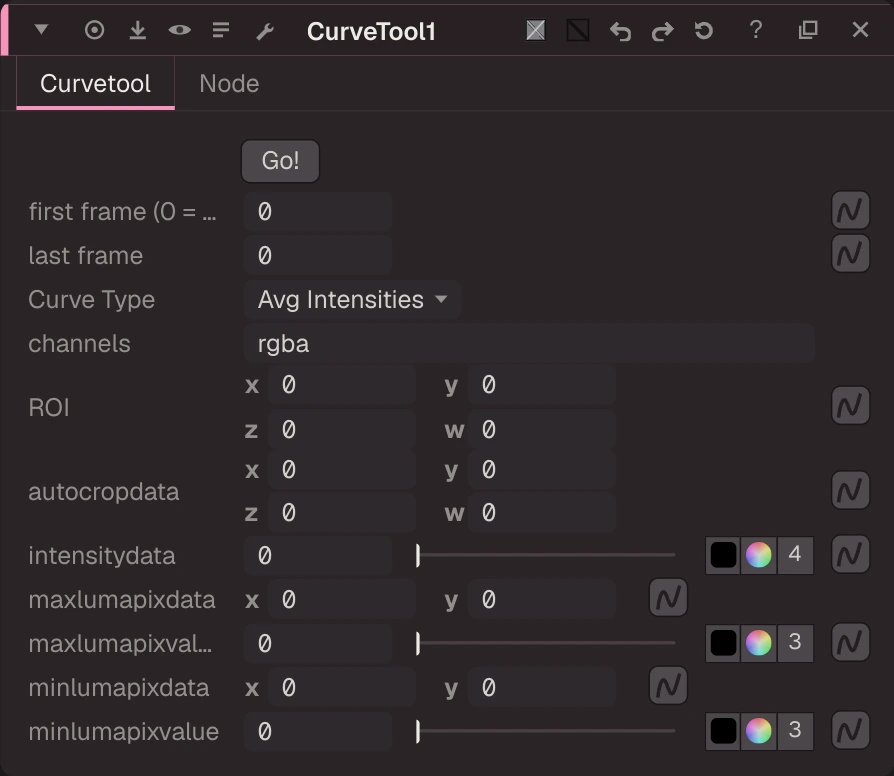The image size is (894, 776).
Task: Switch to the Node tab
Action: (229, 84)
